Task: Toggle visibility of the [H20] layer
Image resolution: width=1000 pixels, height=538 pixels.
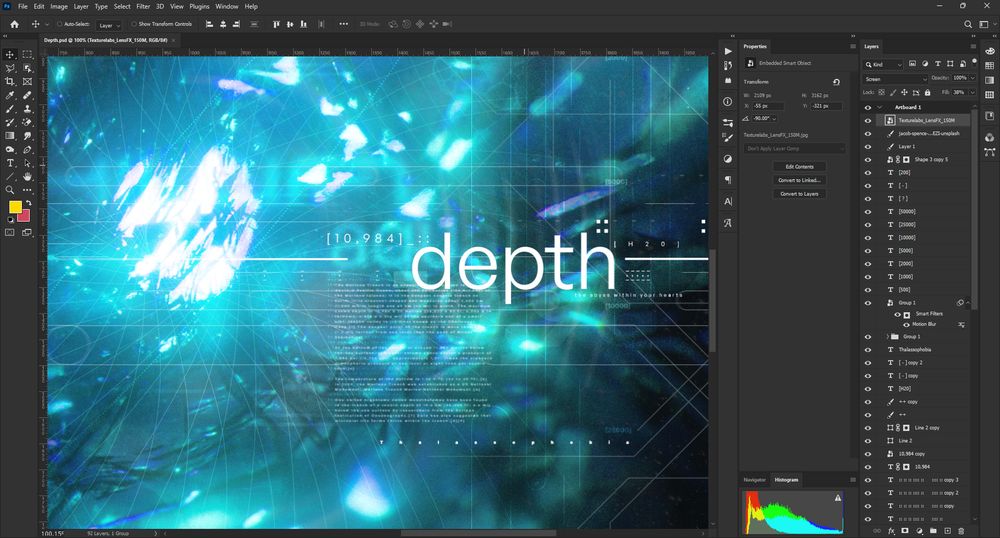Action: pyautogui.click(x=868, y=389)
